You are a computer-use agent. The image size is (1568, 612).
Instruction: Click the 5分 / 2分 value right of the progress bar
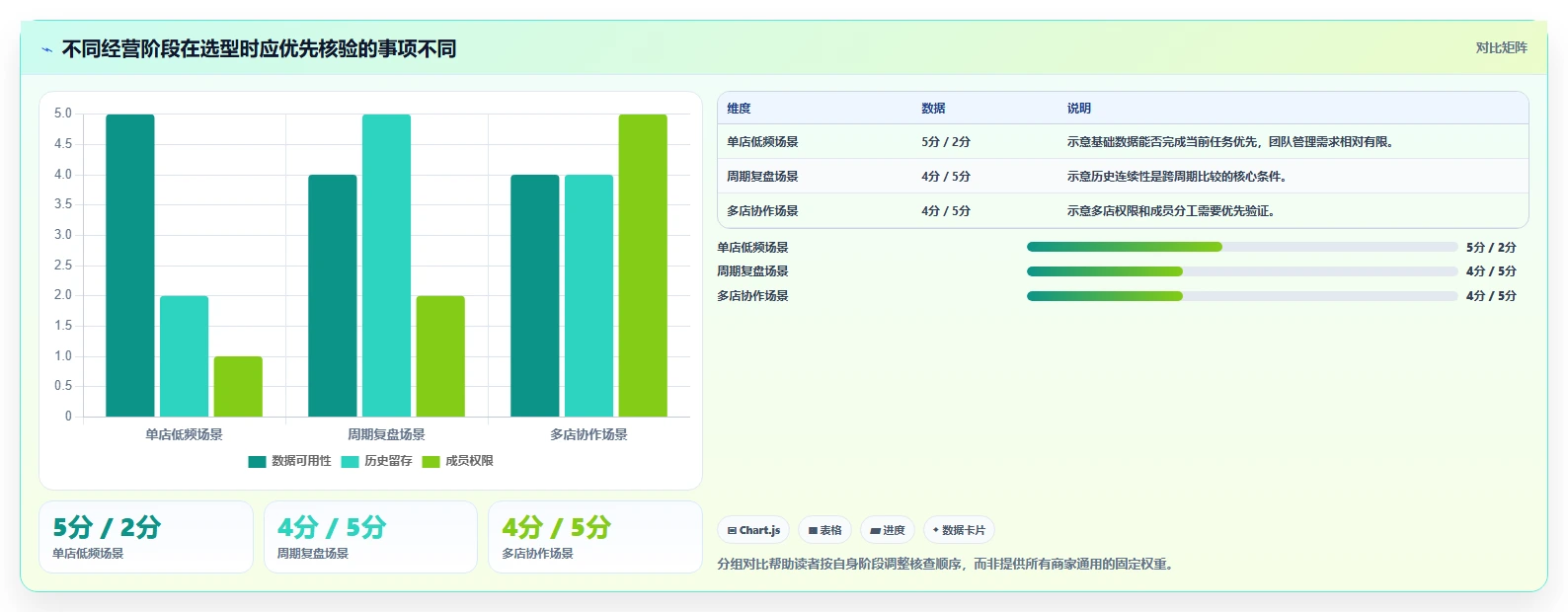1491,248
